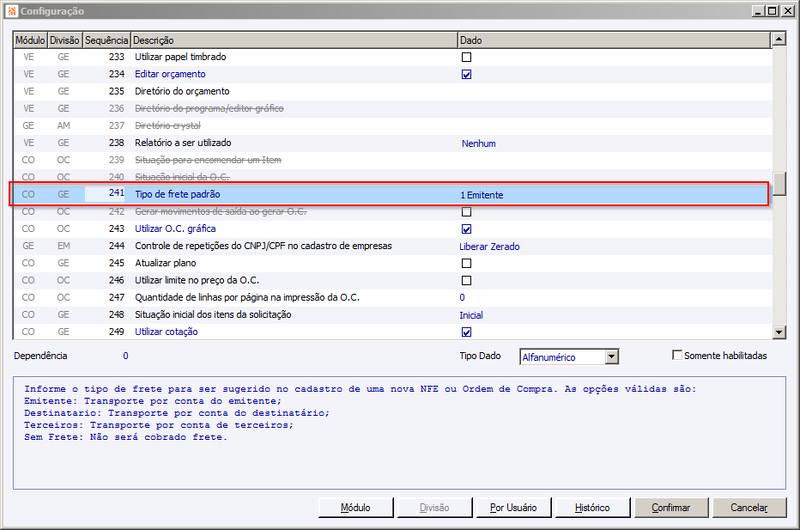Select row Situação para encomendar um Item
800x530 pixels.
pos(390,160)
